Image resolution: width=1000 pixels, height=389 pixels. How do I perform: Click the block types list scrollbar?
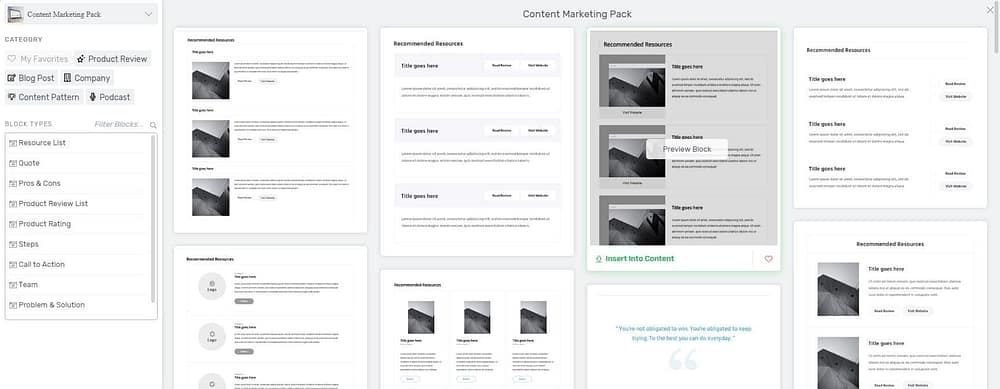pyautogui.click(x=153, y=218)
